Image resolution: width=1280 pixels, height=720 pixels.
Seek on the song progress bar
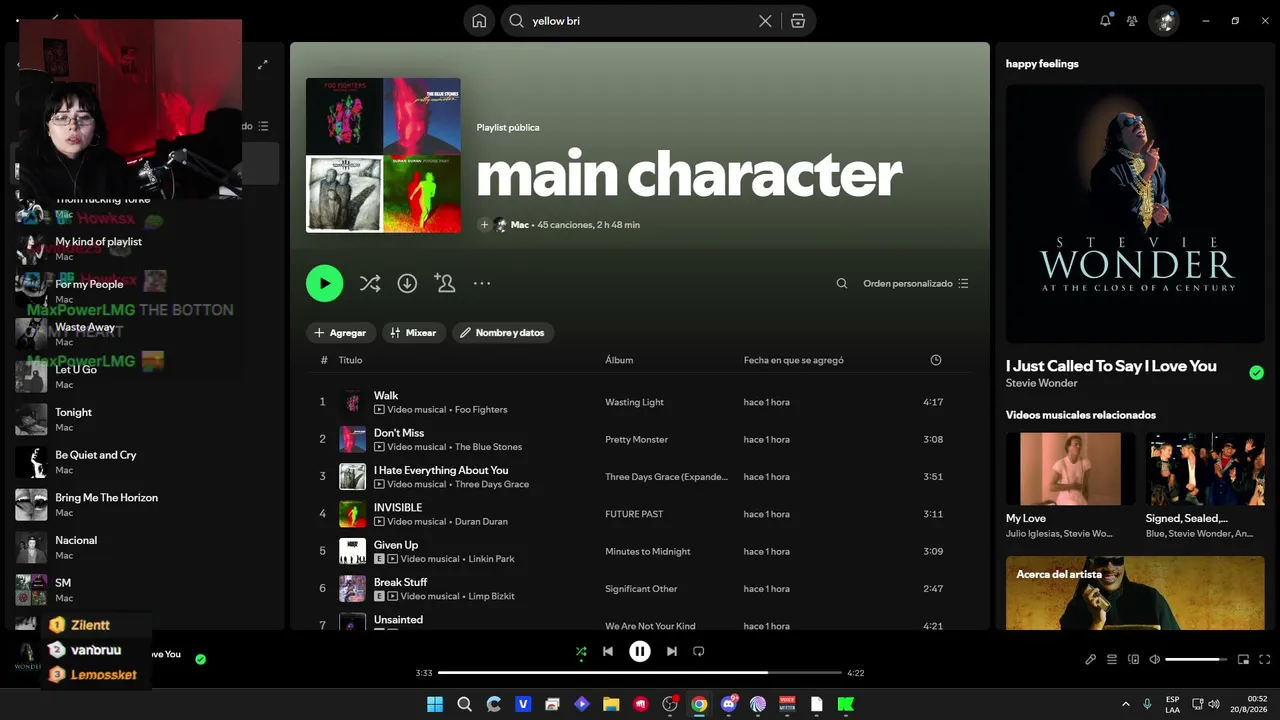tap(640, 673)
